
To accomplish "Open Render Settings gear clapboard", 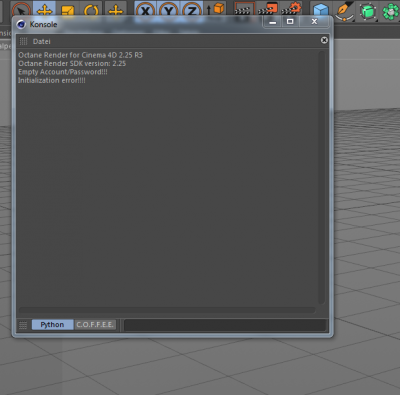I will tap(291, 9).
